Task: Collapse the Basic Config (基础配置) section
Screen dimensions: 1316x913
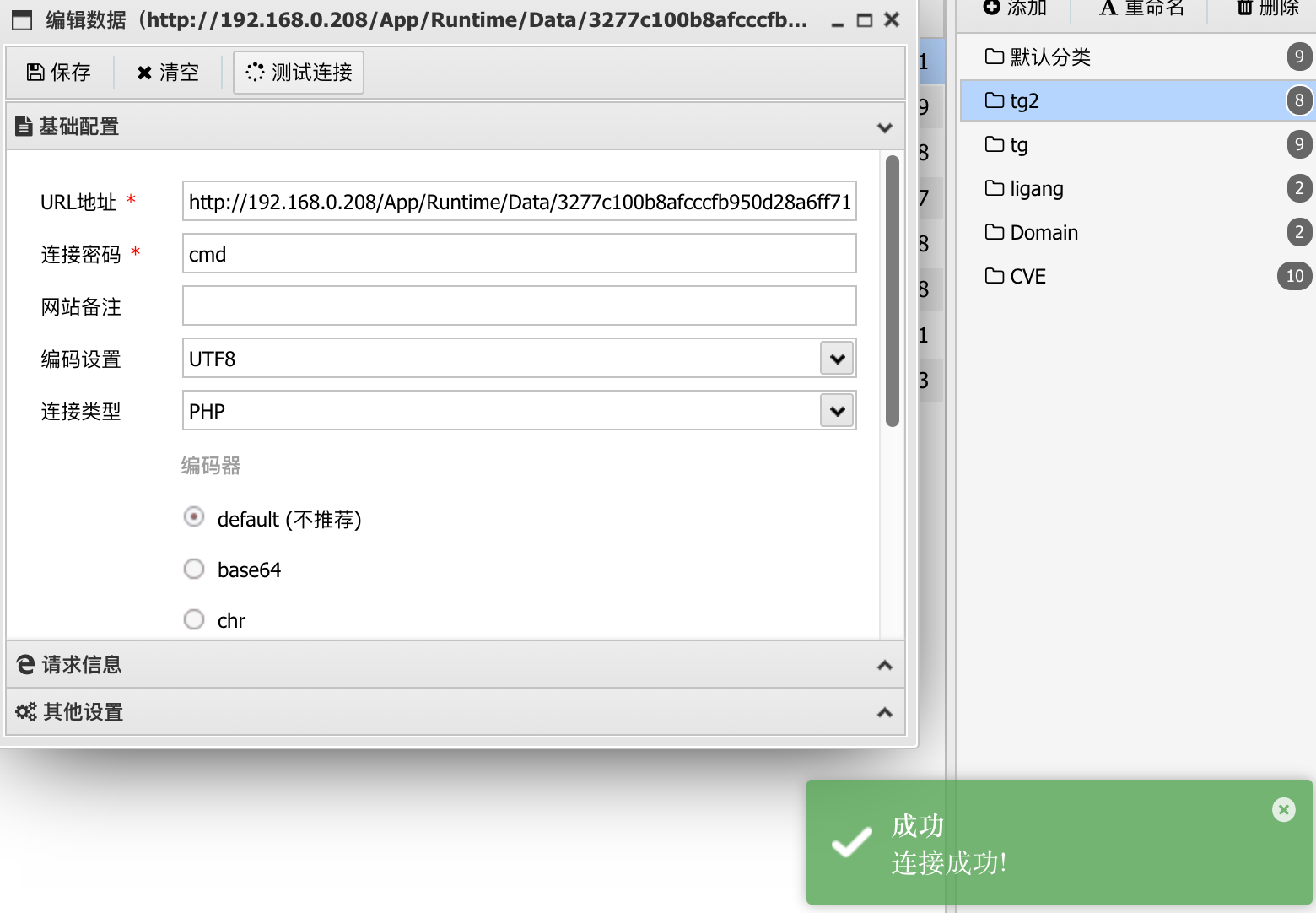Action: click(884, 127)
